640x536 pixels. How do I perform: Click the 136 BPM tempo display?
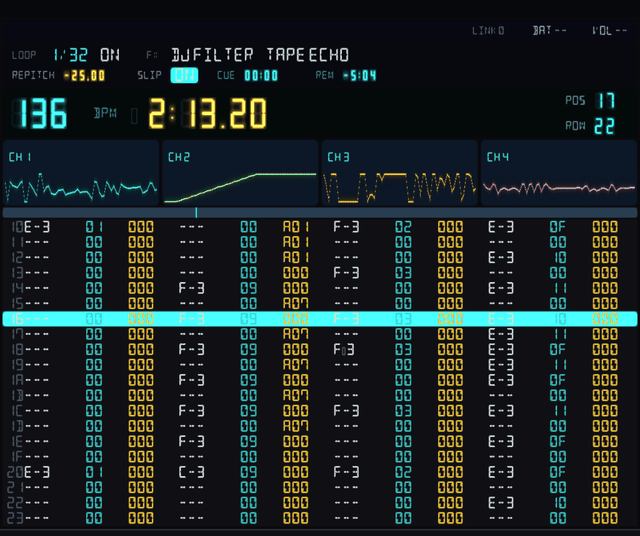[x=41, y=113]
